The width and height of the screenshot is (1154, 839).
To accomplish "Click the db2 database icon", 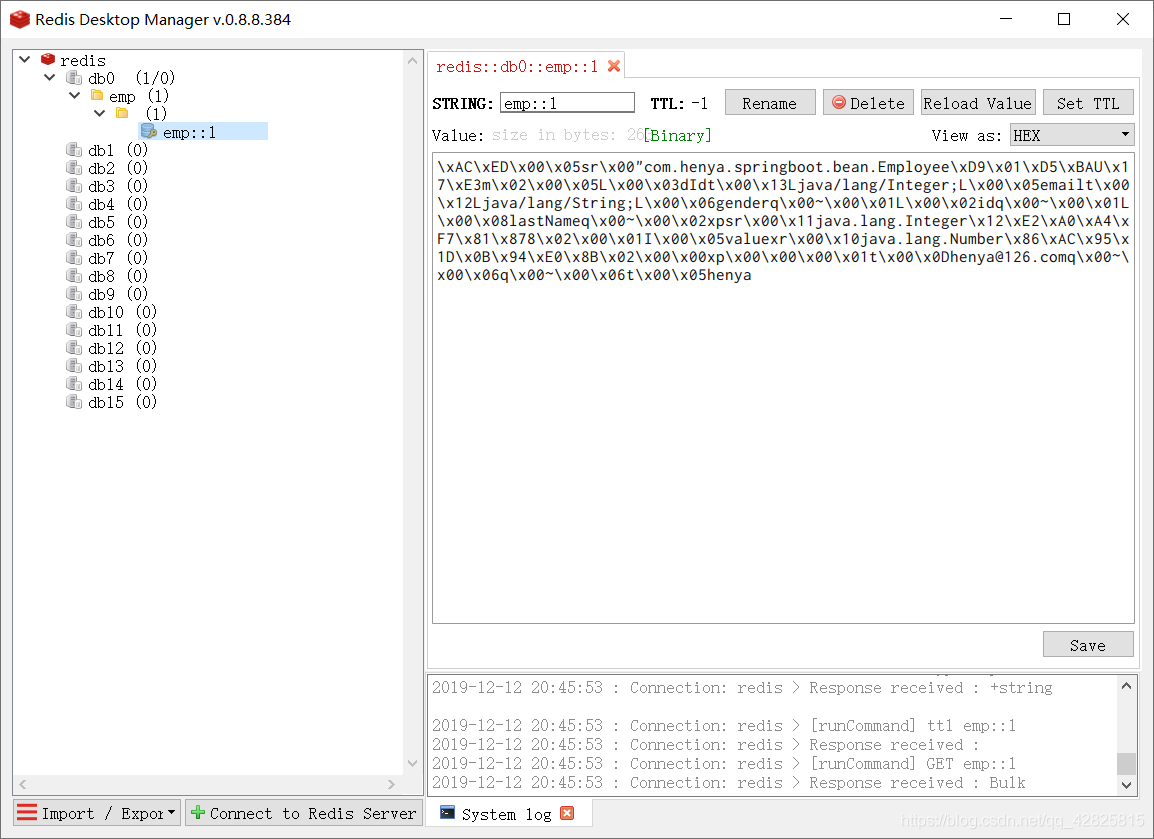I will 74,168.
